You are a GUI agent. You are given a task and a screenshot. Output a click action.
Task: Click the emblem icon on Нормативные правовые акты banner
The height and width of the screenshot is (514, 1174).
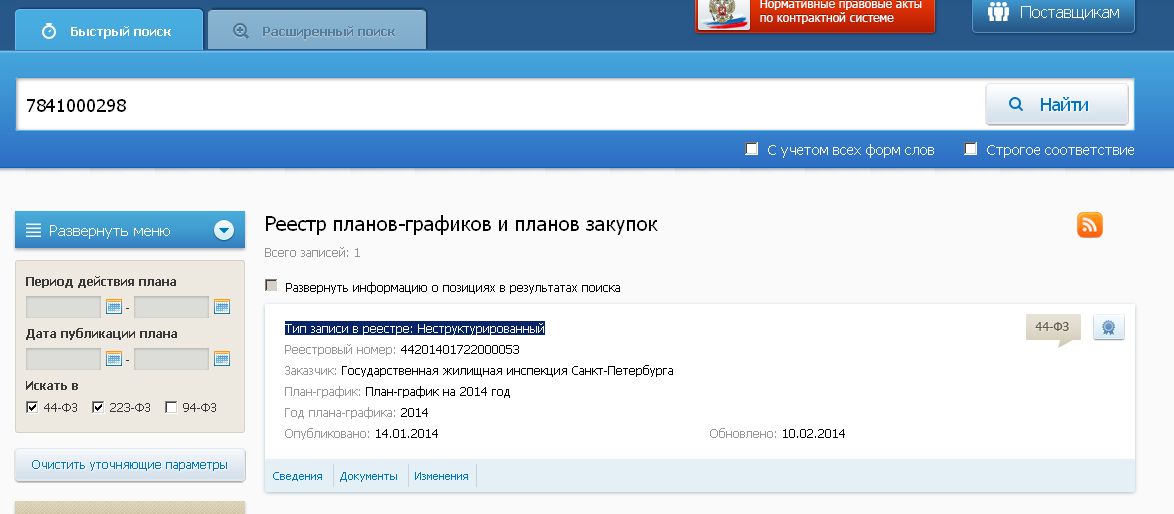(725, 14)
